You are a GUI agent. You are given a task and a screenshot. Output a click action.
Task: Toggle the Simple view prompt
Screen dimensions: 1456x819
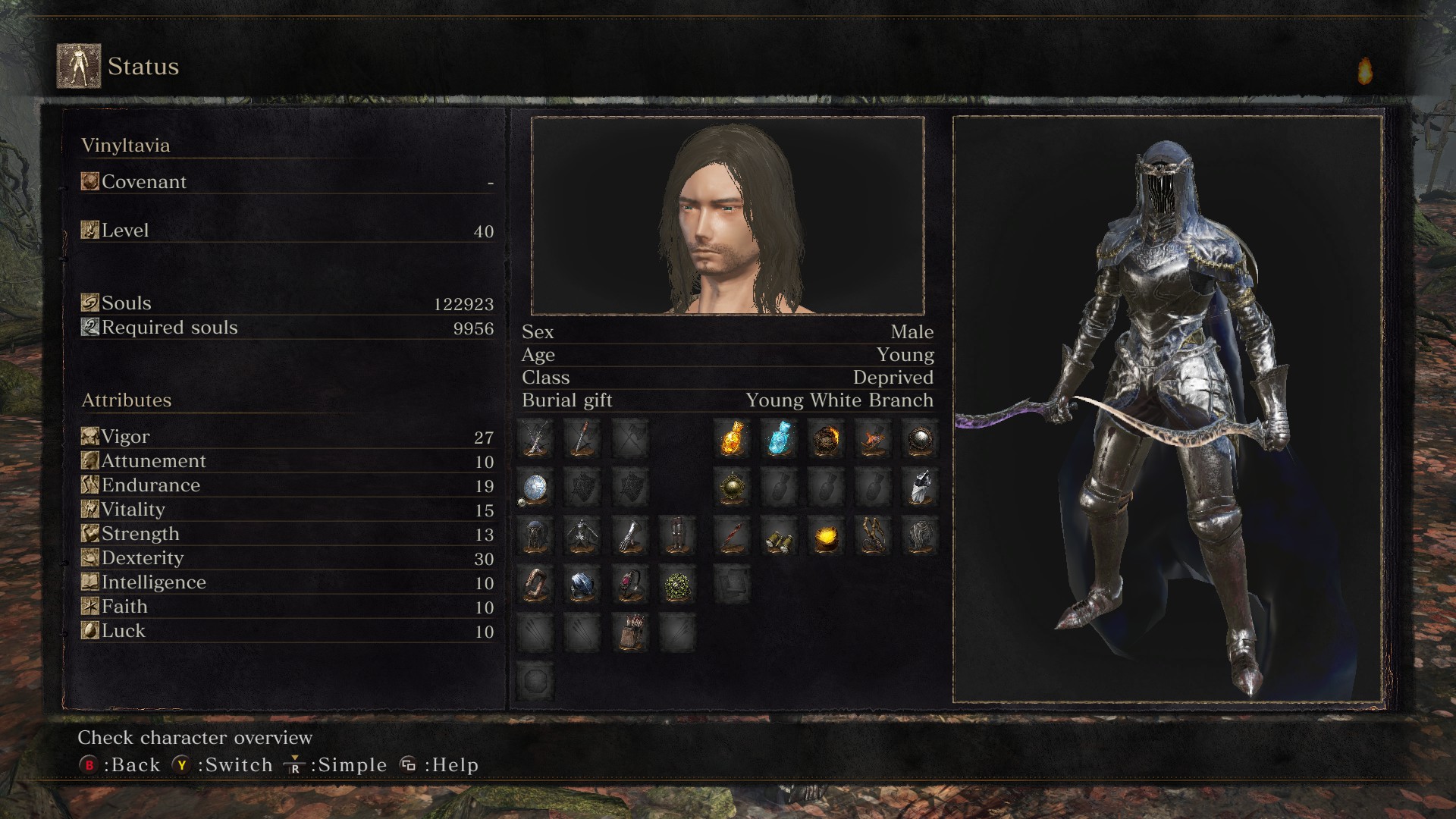click(335, 765)
